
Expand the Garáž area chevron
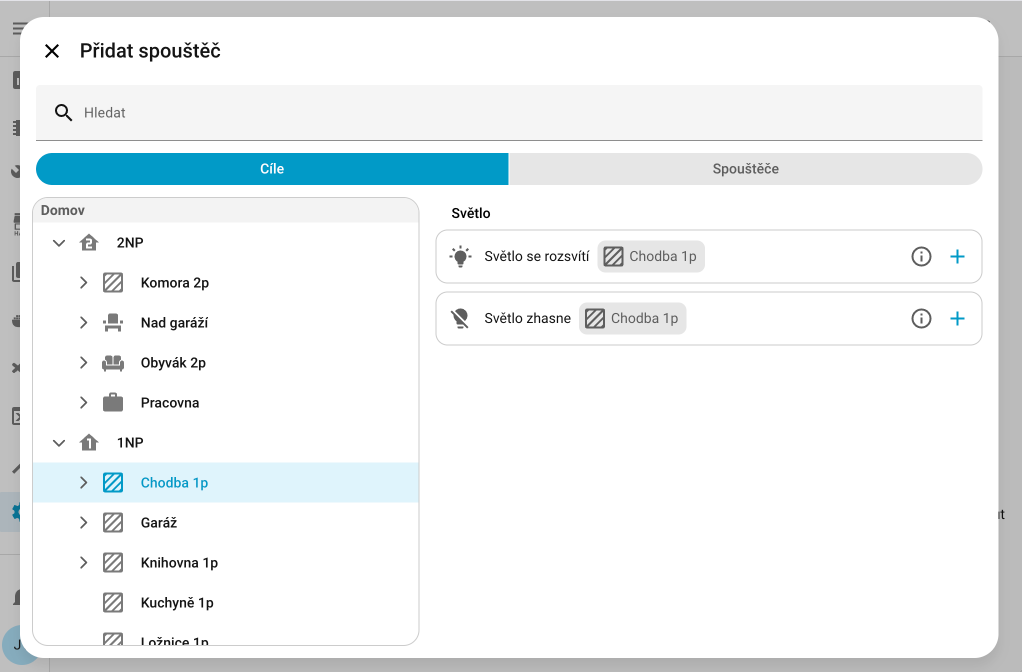(x=84, y=523)
